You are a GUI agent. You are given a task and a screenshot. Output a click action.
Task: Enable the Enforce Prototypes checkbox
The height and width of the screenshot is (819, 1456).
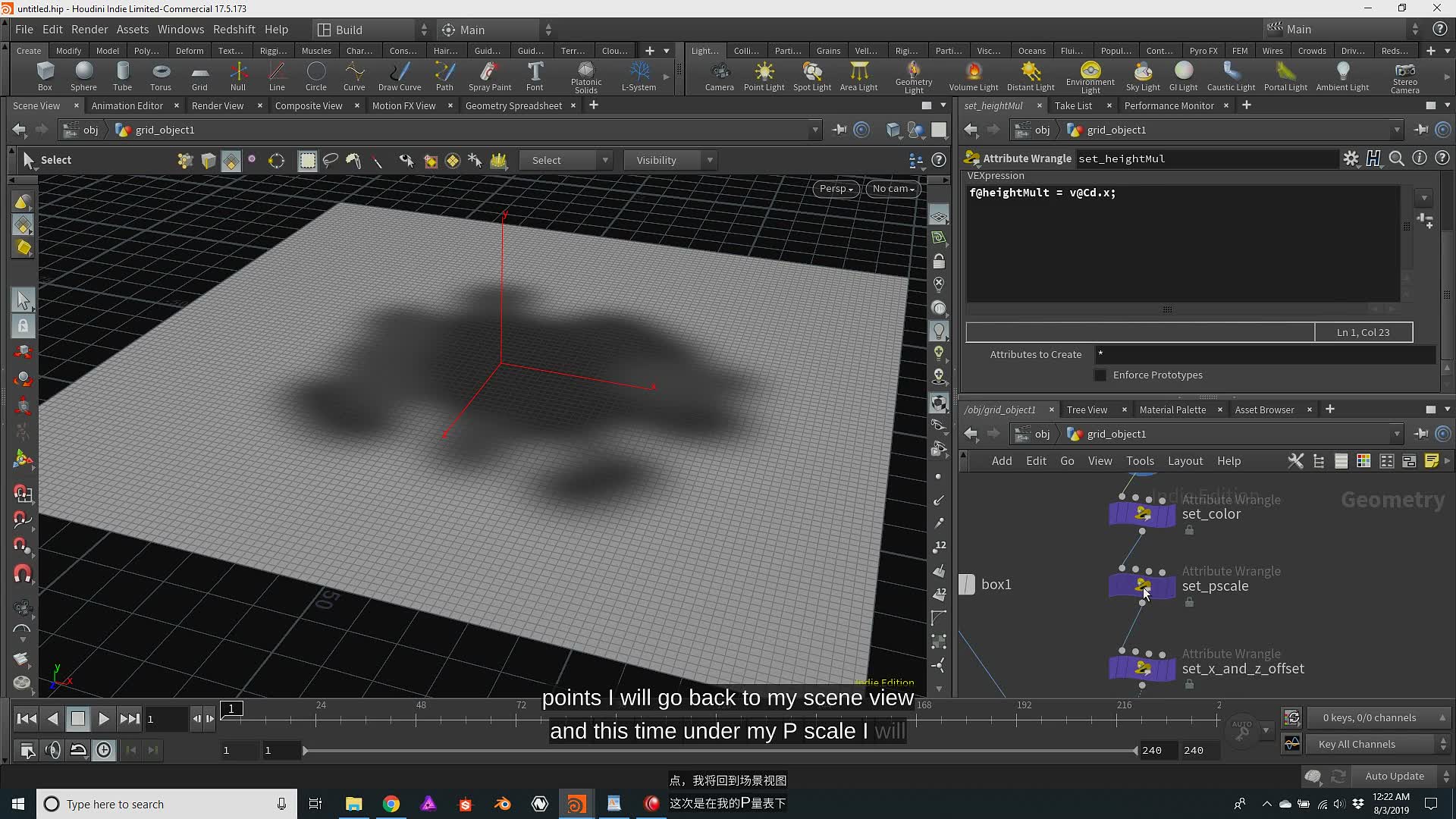tap(1100, 375)
